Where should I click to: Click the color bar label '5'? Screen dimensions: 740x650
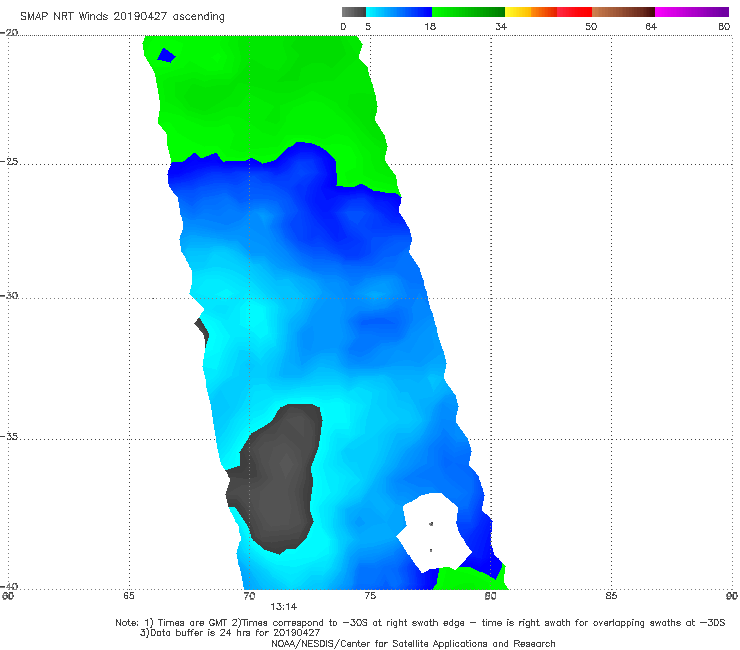pos(368,27)
